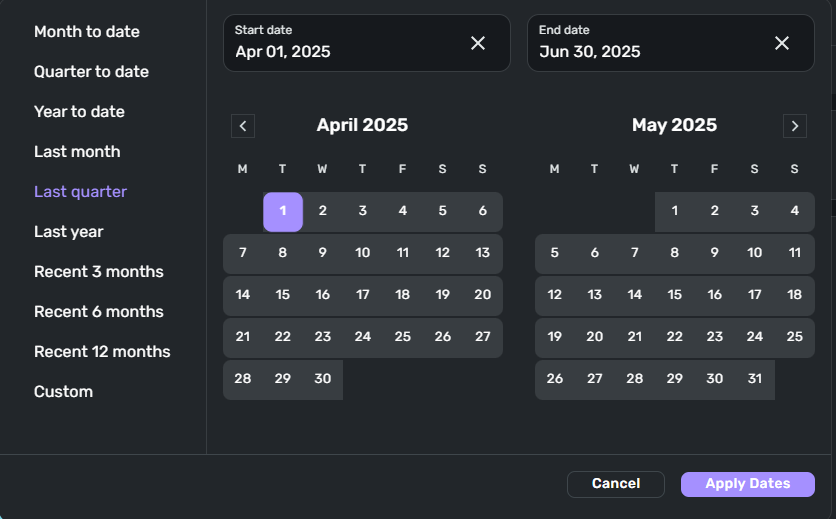The image size is (836, 519).
Task: Pick Recent 12 months range
Action: pos(102,352)
